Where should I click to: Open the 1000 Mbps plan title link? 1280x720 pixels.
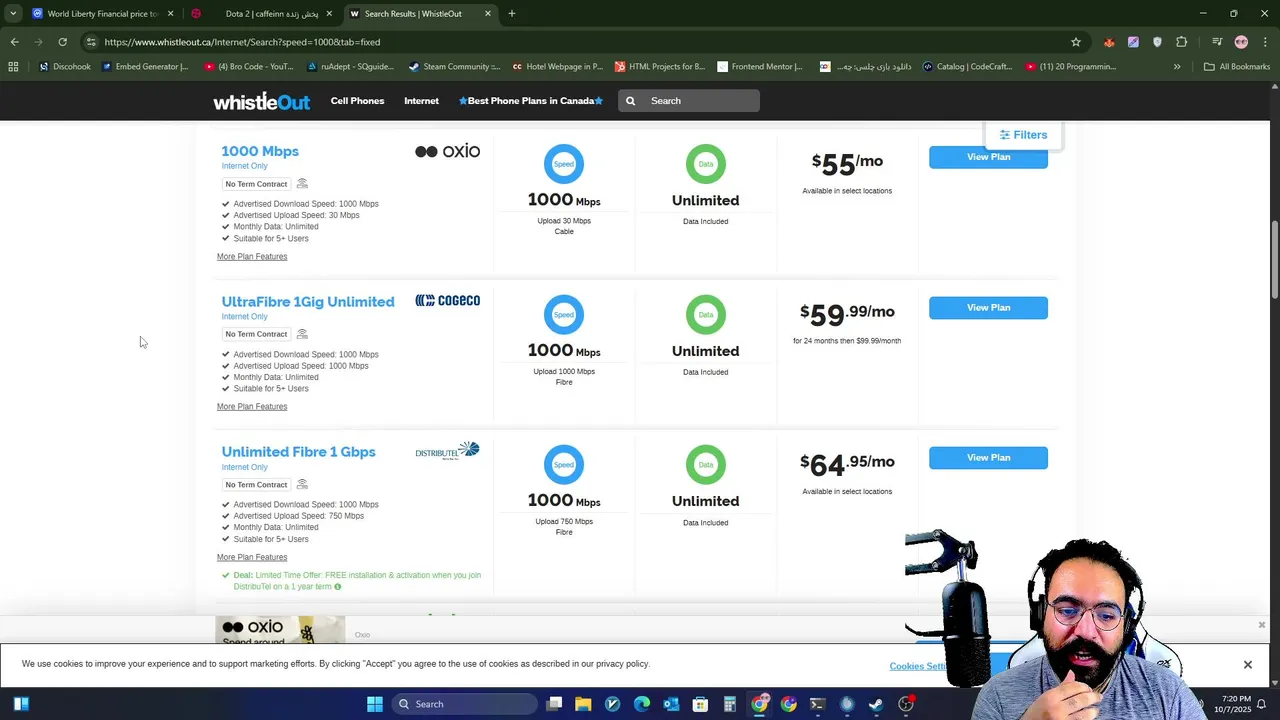[x=260, y=151]
